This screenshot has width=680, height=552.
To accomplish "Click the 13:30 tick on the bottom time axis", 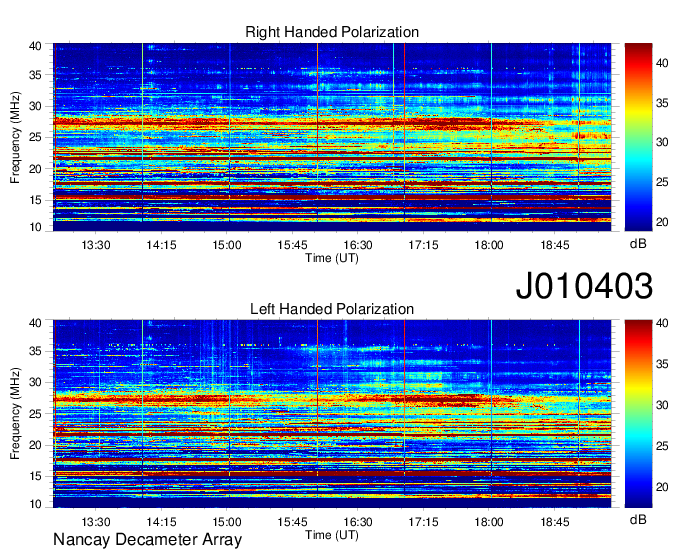I will pos(96,522).
